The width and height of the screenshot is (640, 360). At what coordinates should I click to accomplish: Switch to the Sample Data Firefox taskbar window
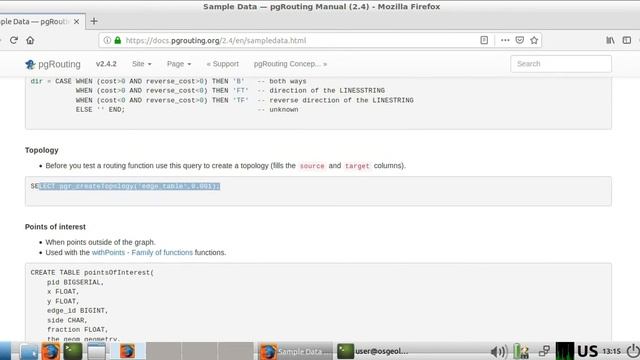point(296,351)
